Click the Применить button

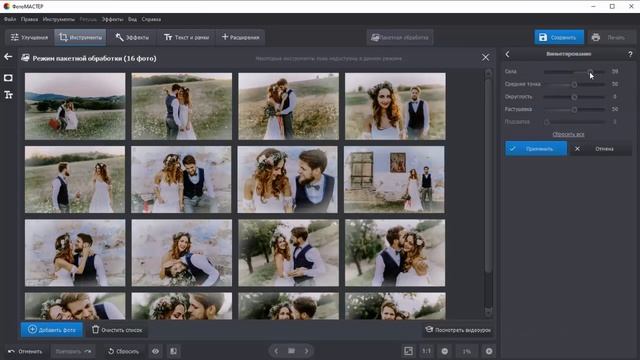(x=536, y=149)
